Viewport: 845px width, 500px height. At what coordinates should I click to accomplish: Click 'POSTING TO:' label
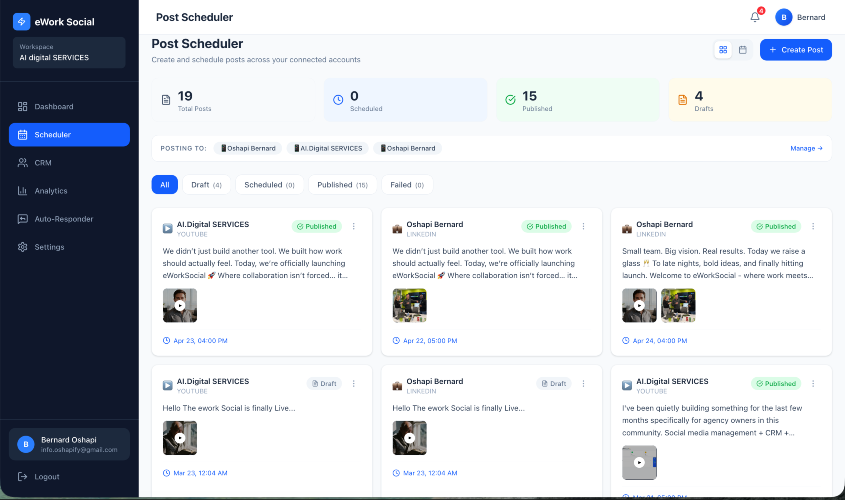tap(183, 148)
